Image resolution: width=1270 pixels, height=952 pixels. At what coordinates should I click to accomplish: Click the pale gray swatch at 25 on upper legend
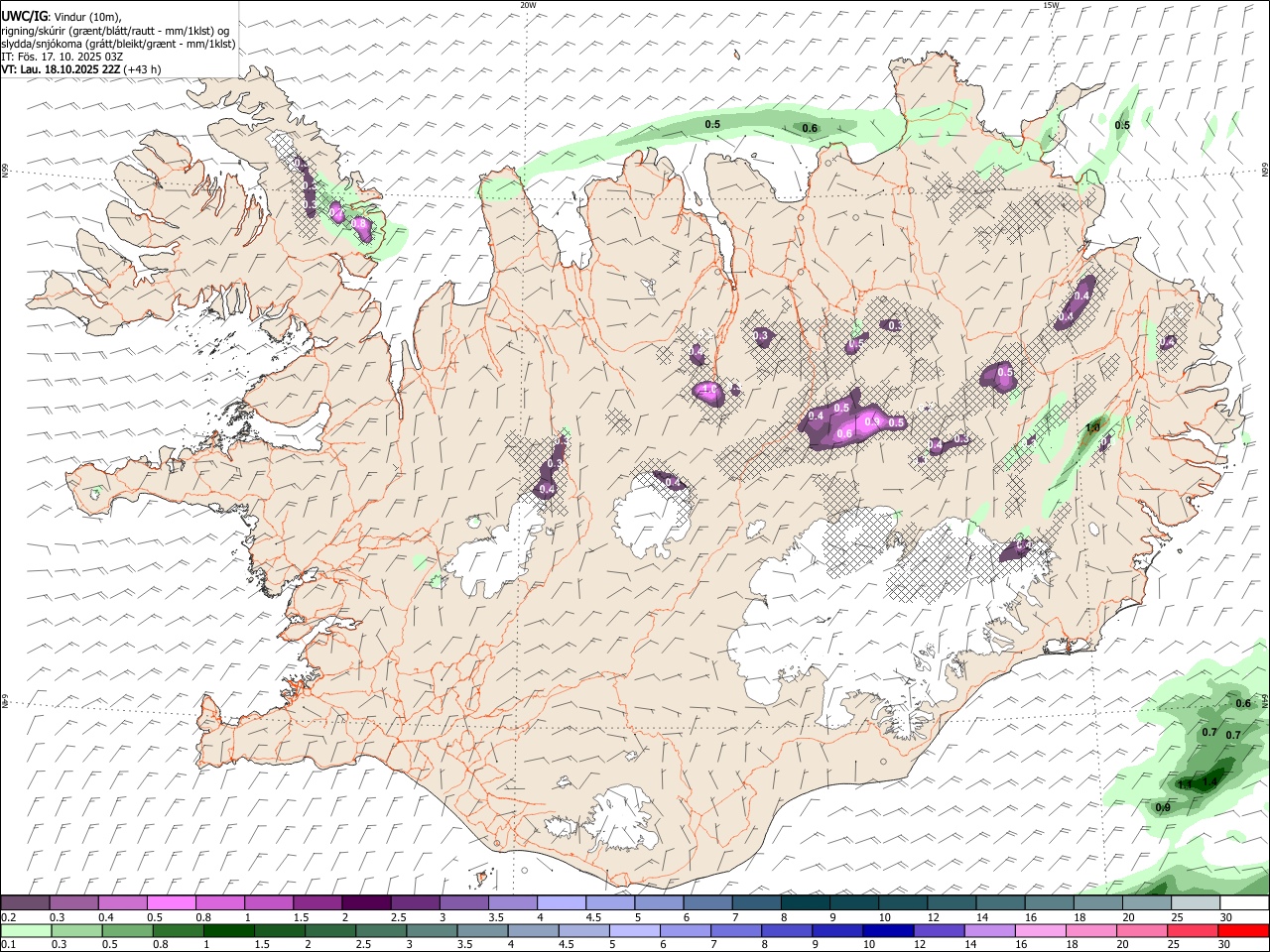click(x=1194, y=903)
